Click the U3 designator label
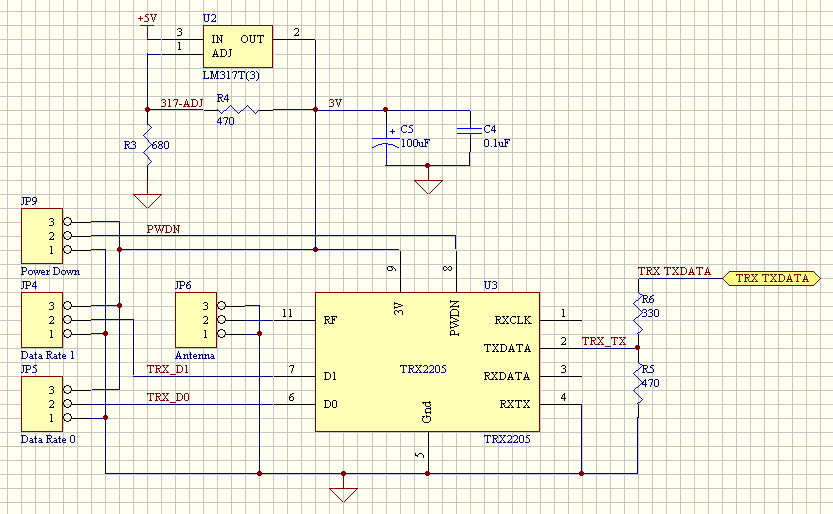Screen dimensions: 833x514 tap(490, 285)
